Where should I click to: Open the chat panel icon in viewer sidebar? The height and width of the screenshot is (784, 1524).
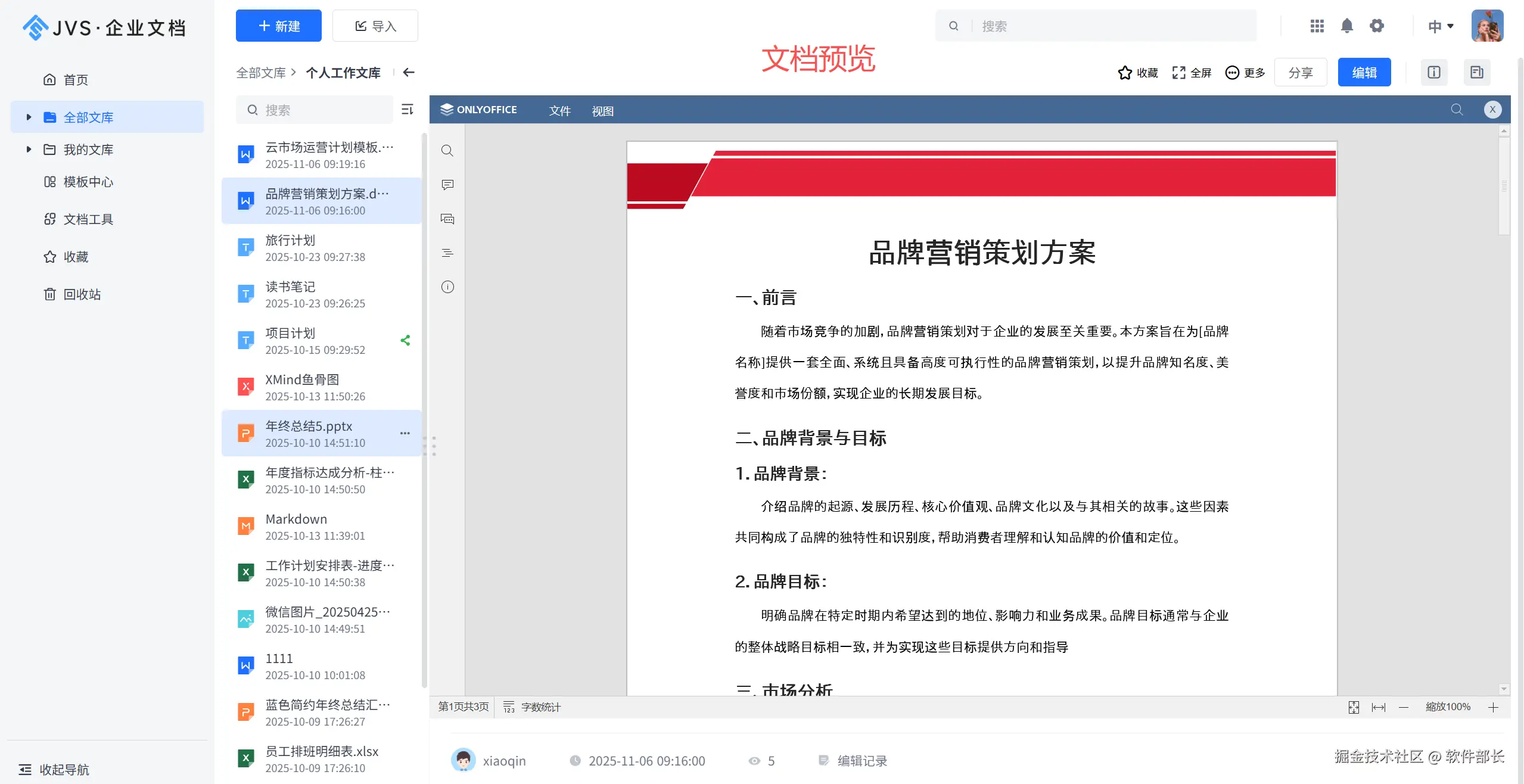click(447, 219)
